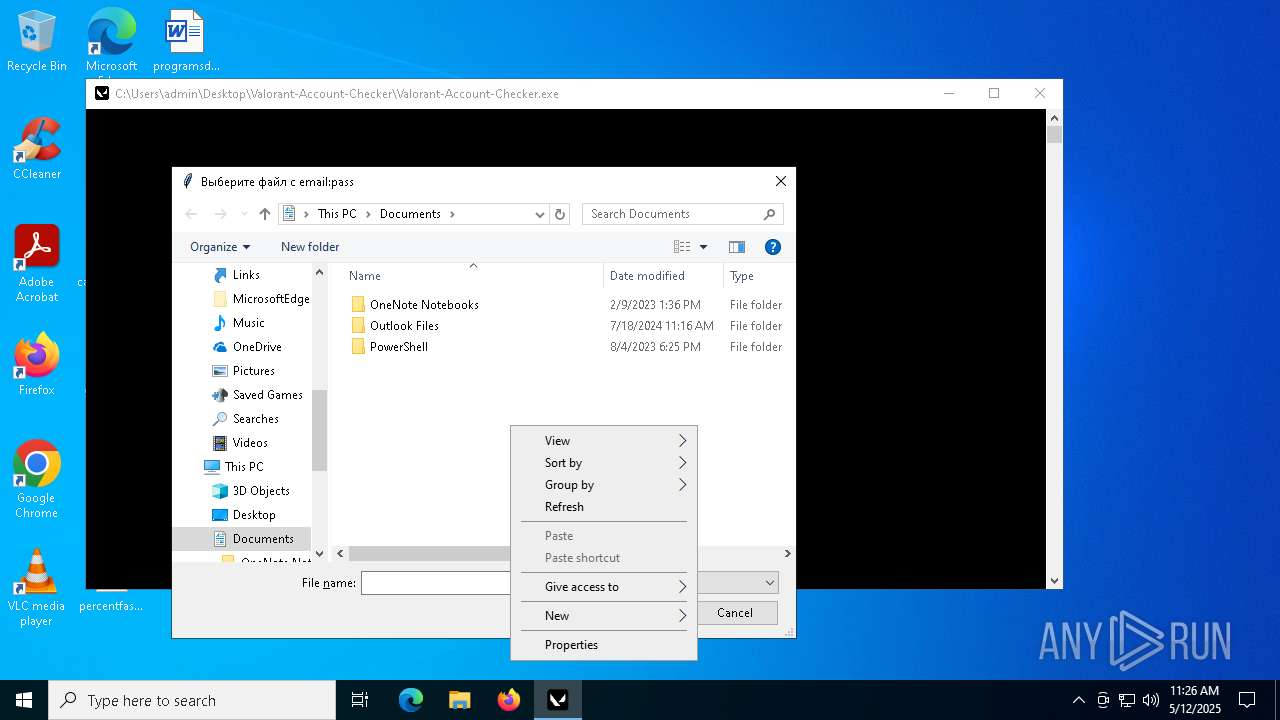Image resolution: width=1280 pixels, height=720 pixels.
Task: Open the notifications center icon
Action: click(1247, 700)
